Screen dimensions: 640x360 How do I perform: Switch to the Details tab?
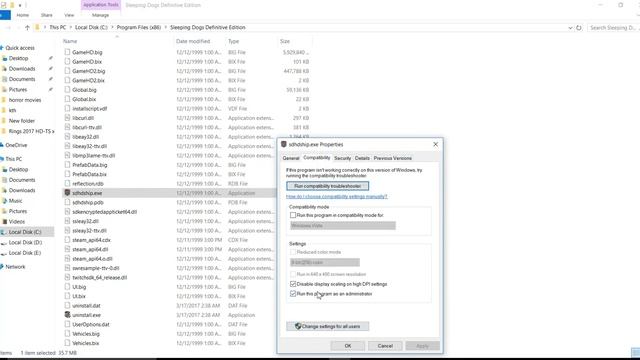[x=362, y=158]
